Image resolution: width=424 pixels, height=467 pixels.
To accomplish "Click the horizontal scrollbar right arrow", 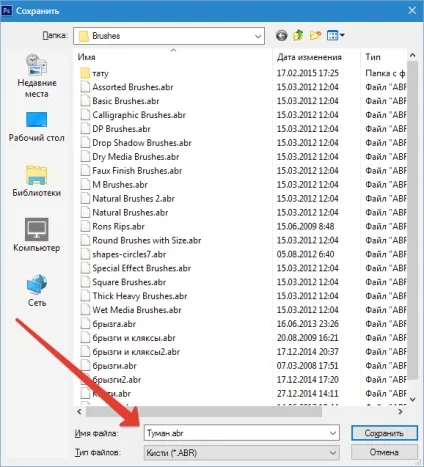I will click(x=400, y=412).
